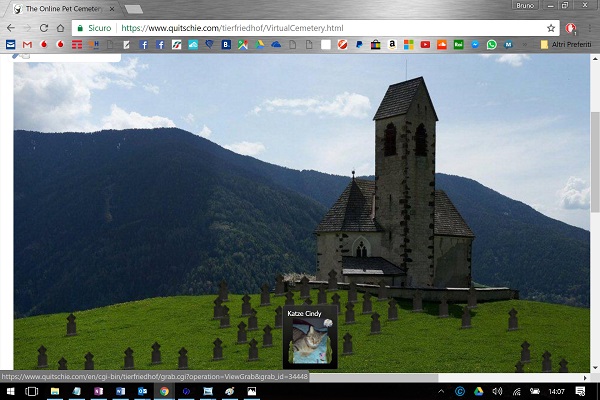600x400 pixels.
Task: Click the vertical page scrollbar
Action: [594, 150]
